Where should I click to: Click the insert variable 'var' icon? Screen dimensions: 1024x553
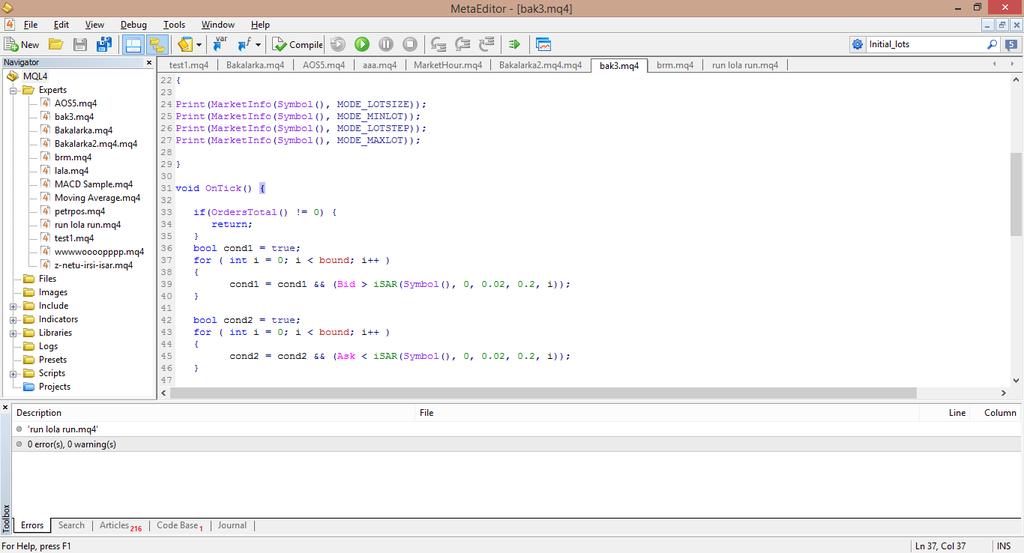click(220, 44)
